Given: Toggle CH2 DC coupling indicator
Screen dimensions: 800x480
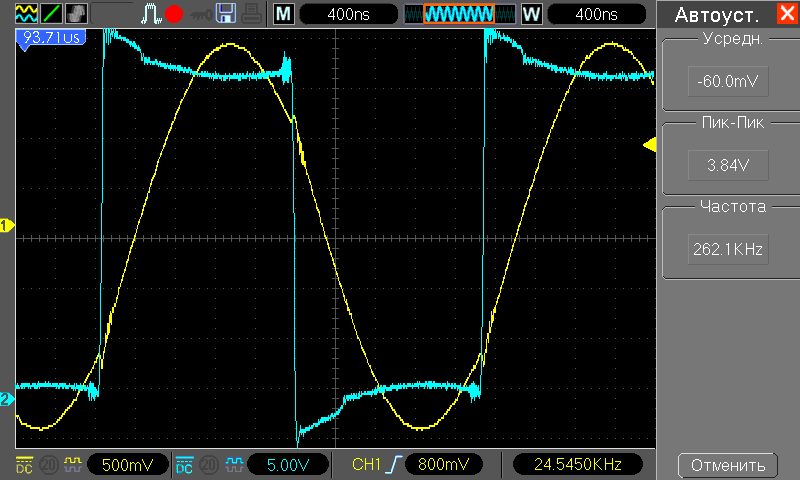Looking at the screenshot, I should click(x=184, y=465).
